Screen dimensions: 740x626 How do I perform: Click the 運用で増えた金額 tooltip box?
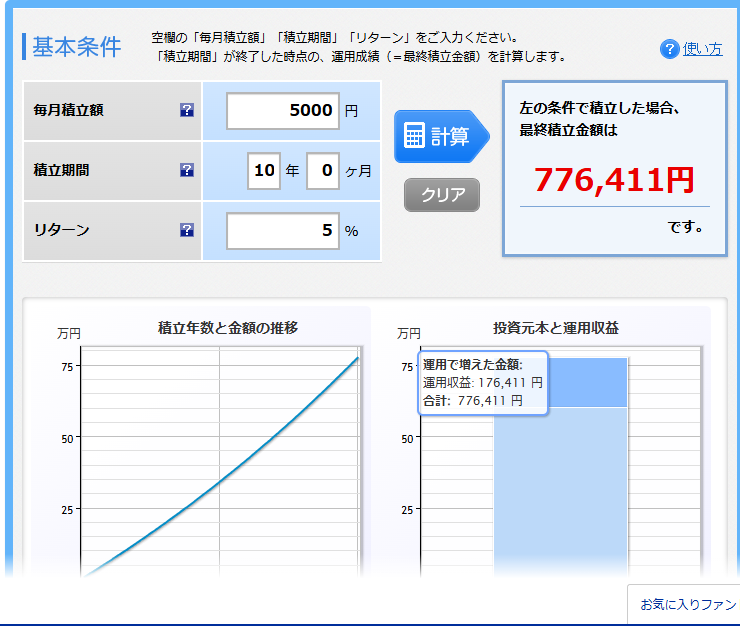(x=483, y=382)
